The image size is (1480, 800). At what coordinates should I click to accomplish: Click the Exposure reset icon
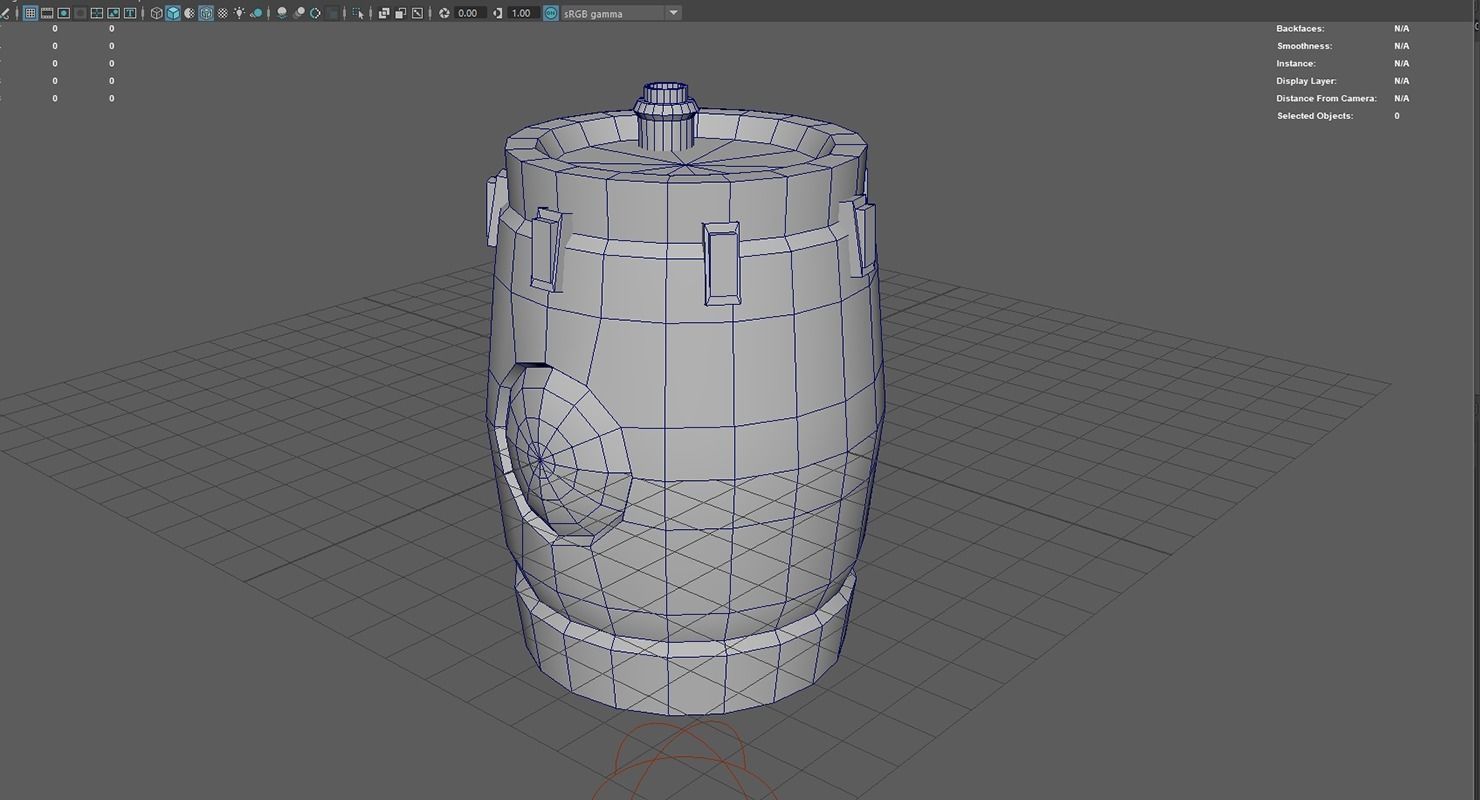click(444, 13)
